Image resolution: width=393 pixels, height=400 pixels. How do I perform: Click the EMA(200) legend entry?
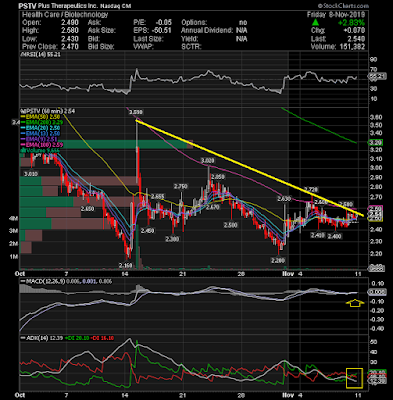[x=41, y=122]
